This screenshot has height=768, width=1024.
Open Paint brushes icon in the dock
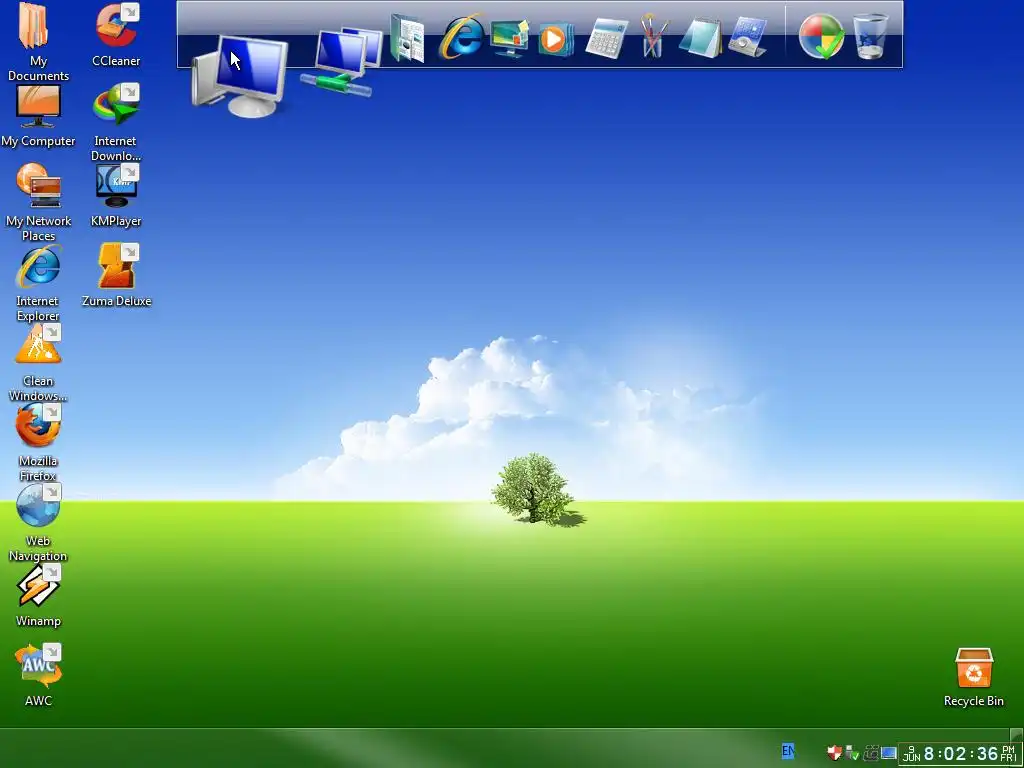[x=654, y=37]
